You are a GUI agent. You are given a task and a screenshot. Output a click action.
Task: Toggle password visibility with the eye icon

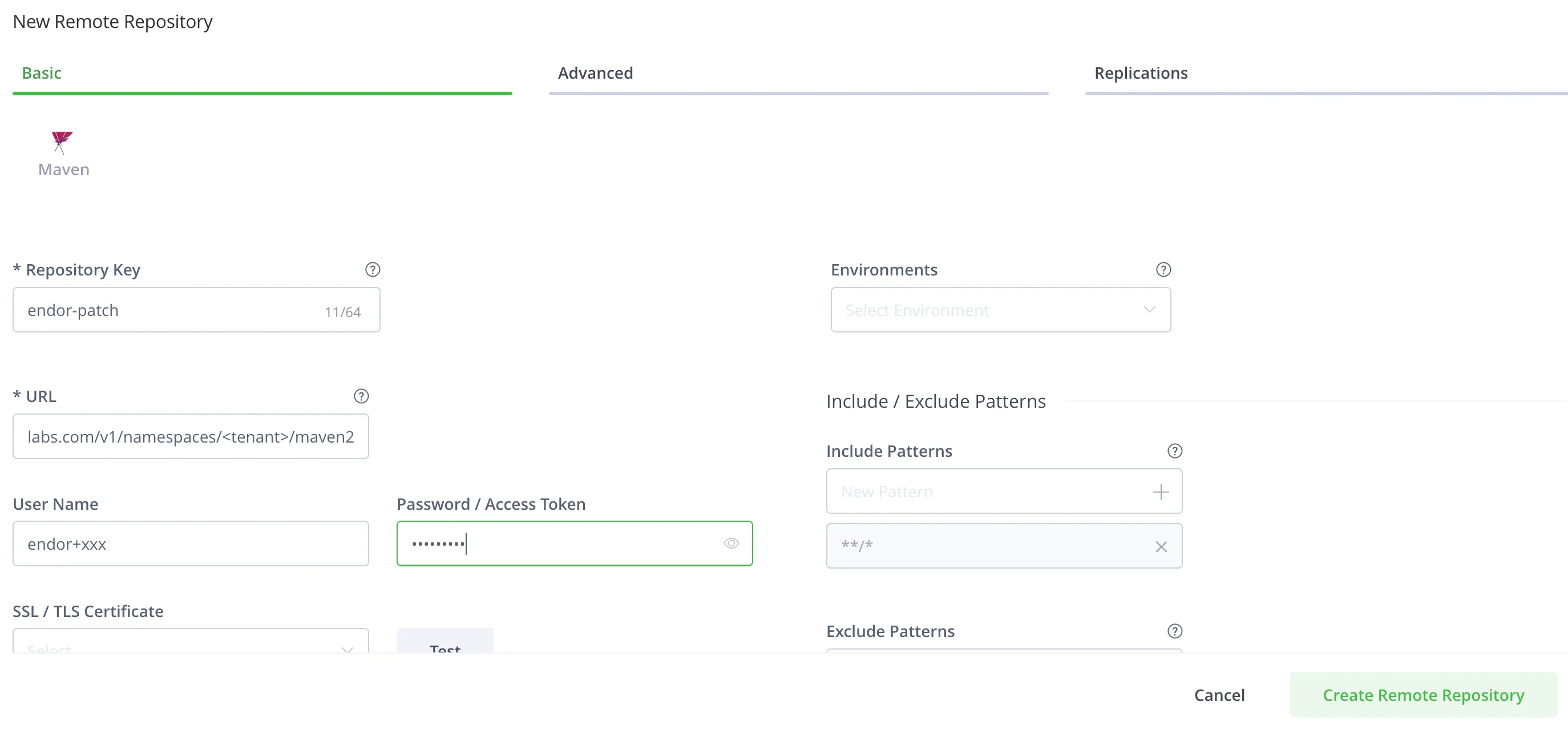[730, 544]
